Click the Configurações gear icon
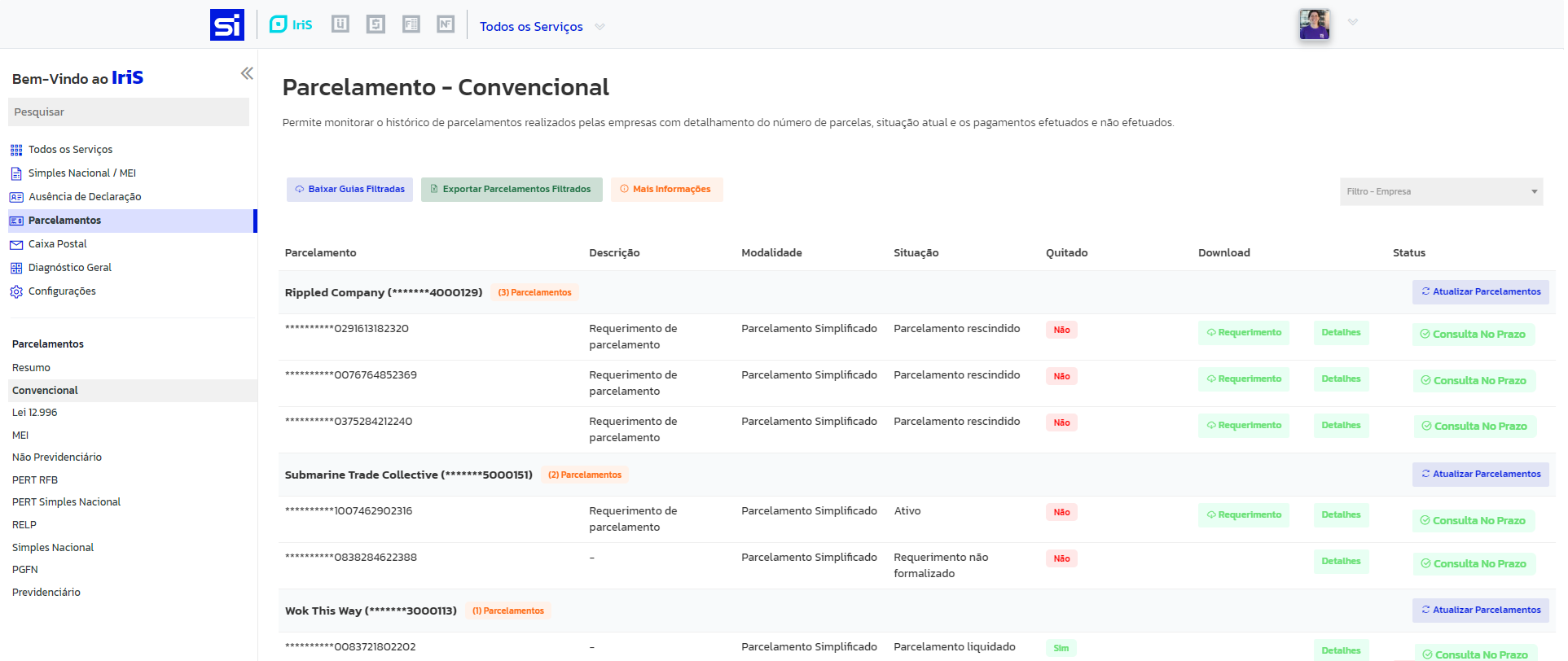This screenshot has height=661, width=1568. coord(16,291)
